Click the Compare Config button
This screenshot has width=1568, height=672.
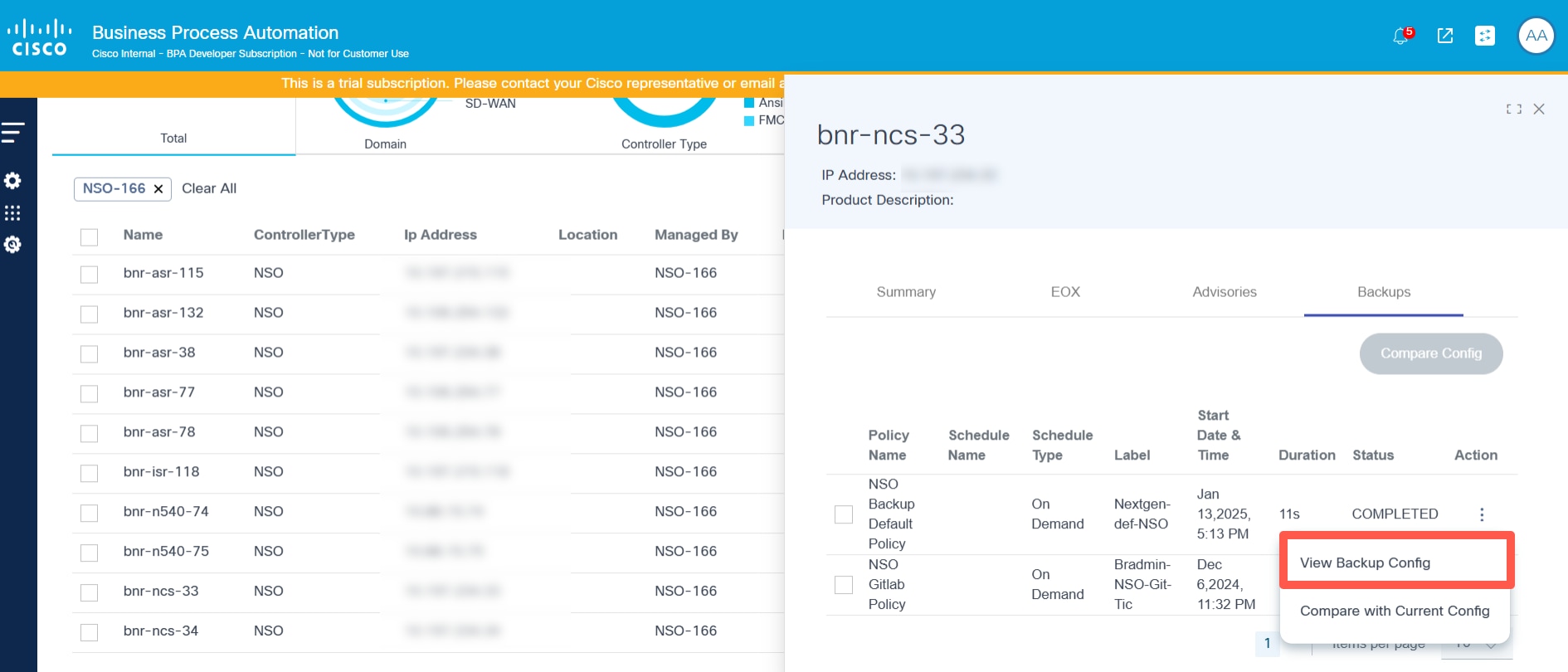[x=1431, y=353]
